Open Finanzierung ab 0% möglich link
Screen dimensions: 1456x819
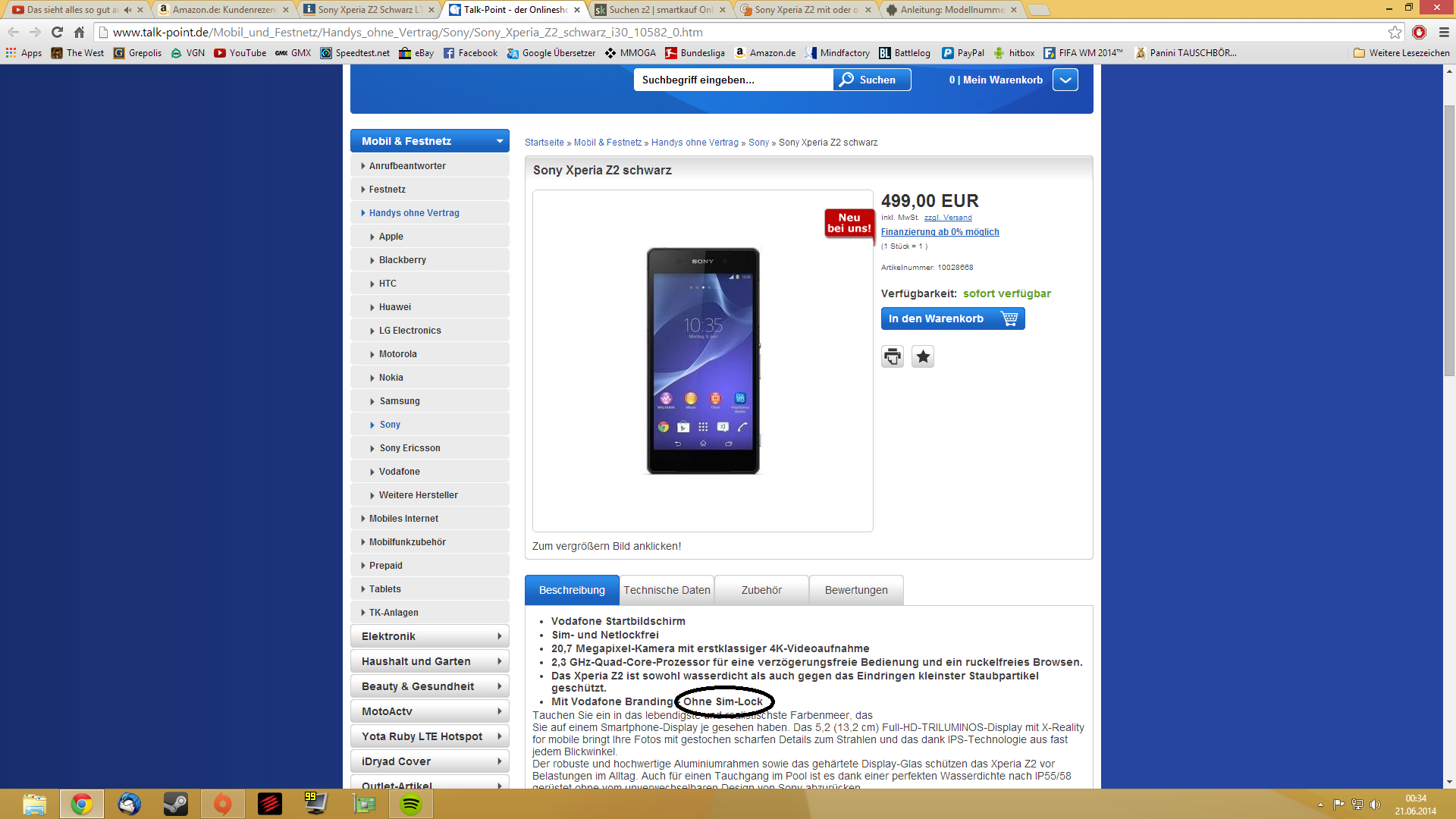pos(940,232)
